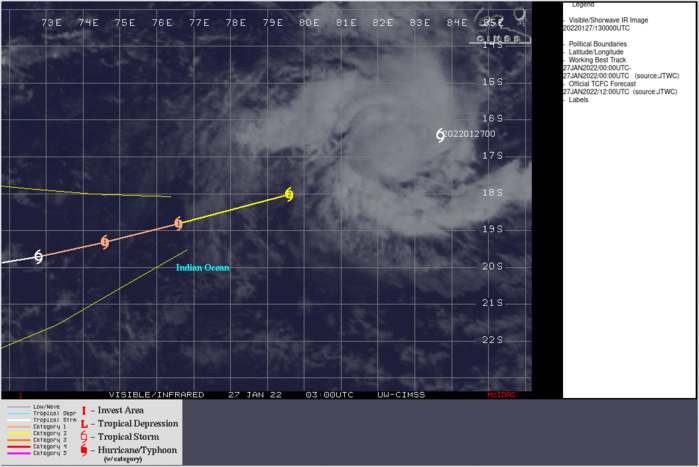
Task: Click the white storm symbol near 72.5E
Action: (x=39, y=257)
